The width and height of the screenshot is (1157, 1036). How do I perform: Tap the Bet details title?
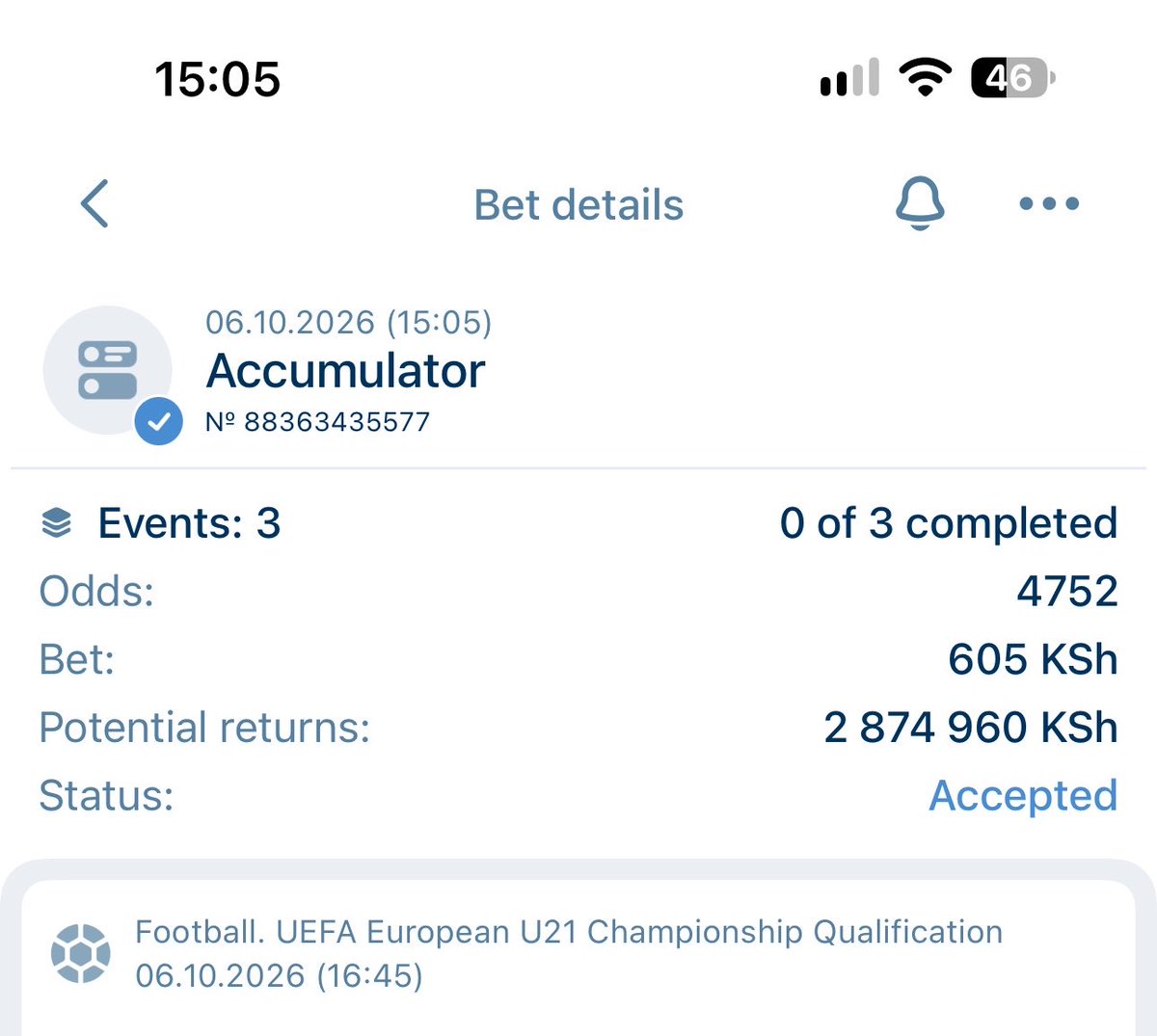[x=578, y=205]
